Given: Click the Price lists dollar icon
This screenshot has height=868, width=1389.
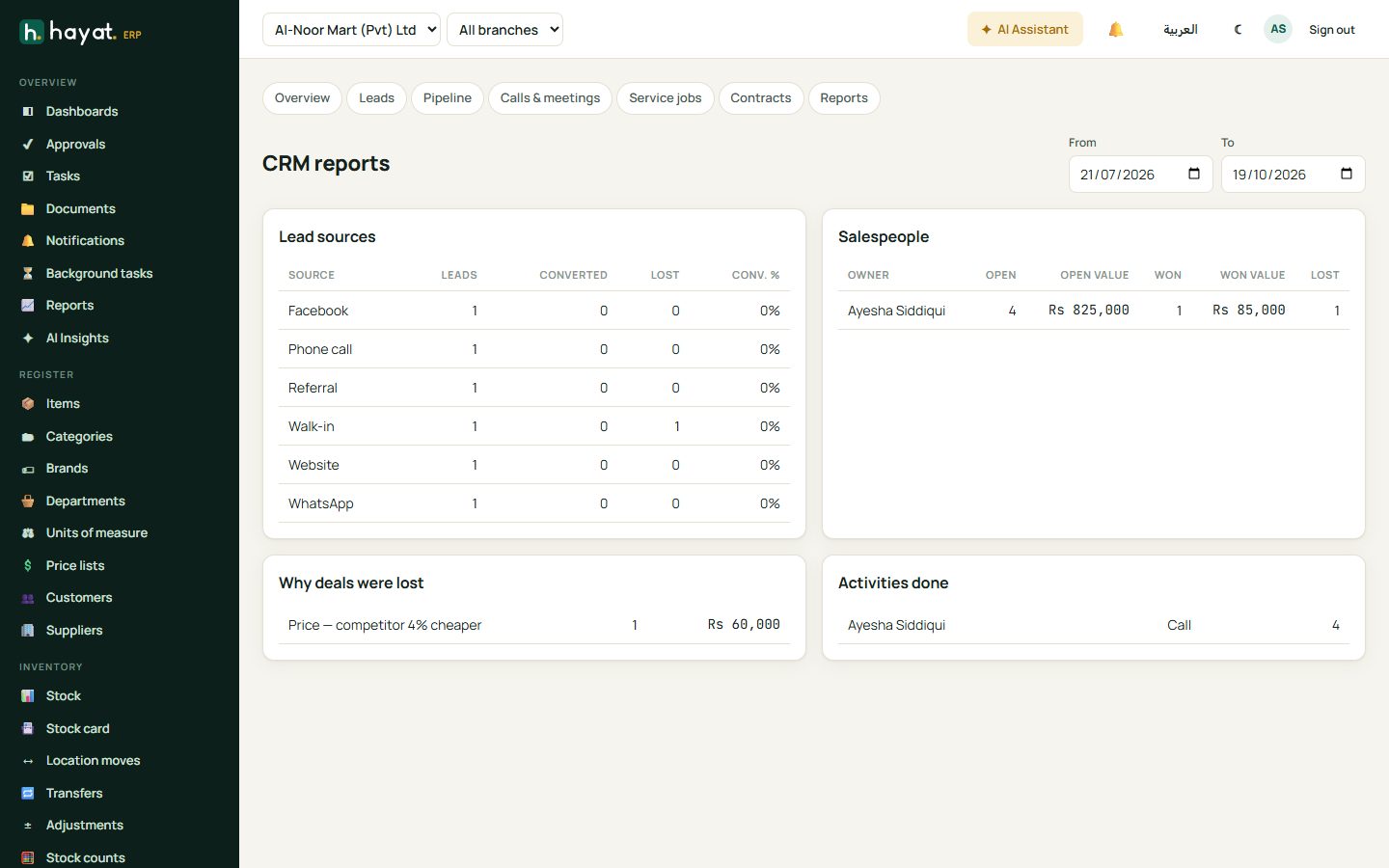Looking at the screenshot, I should point(28,566).
